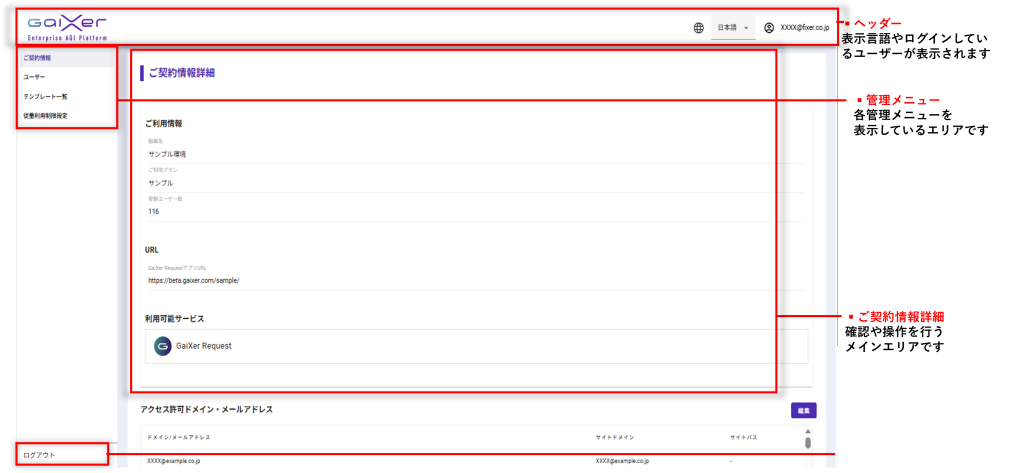Open 従量利用制限設定 settings page

click(x=46, y=116)
